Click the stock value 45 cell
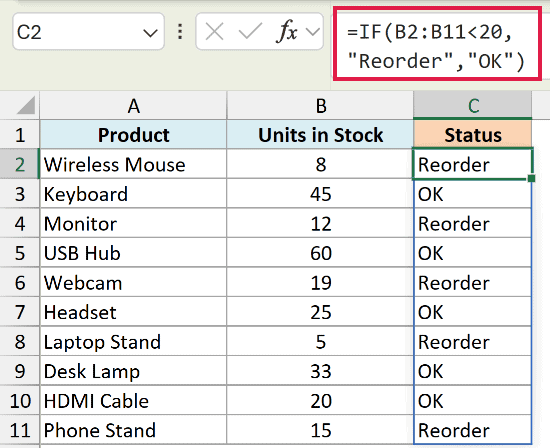Screen dimensions: 550x448 coord(320,194)
